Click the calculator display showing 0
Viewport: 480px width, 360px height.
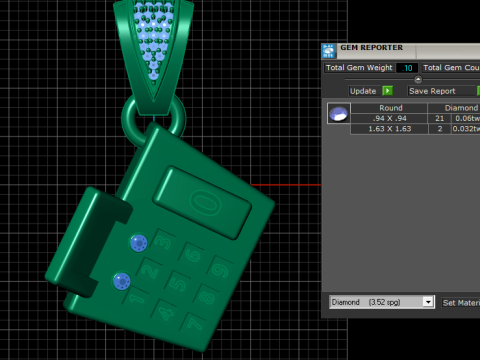(x=203, y=203)
